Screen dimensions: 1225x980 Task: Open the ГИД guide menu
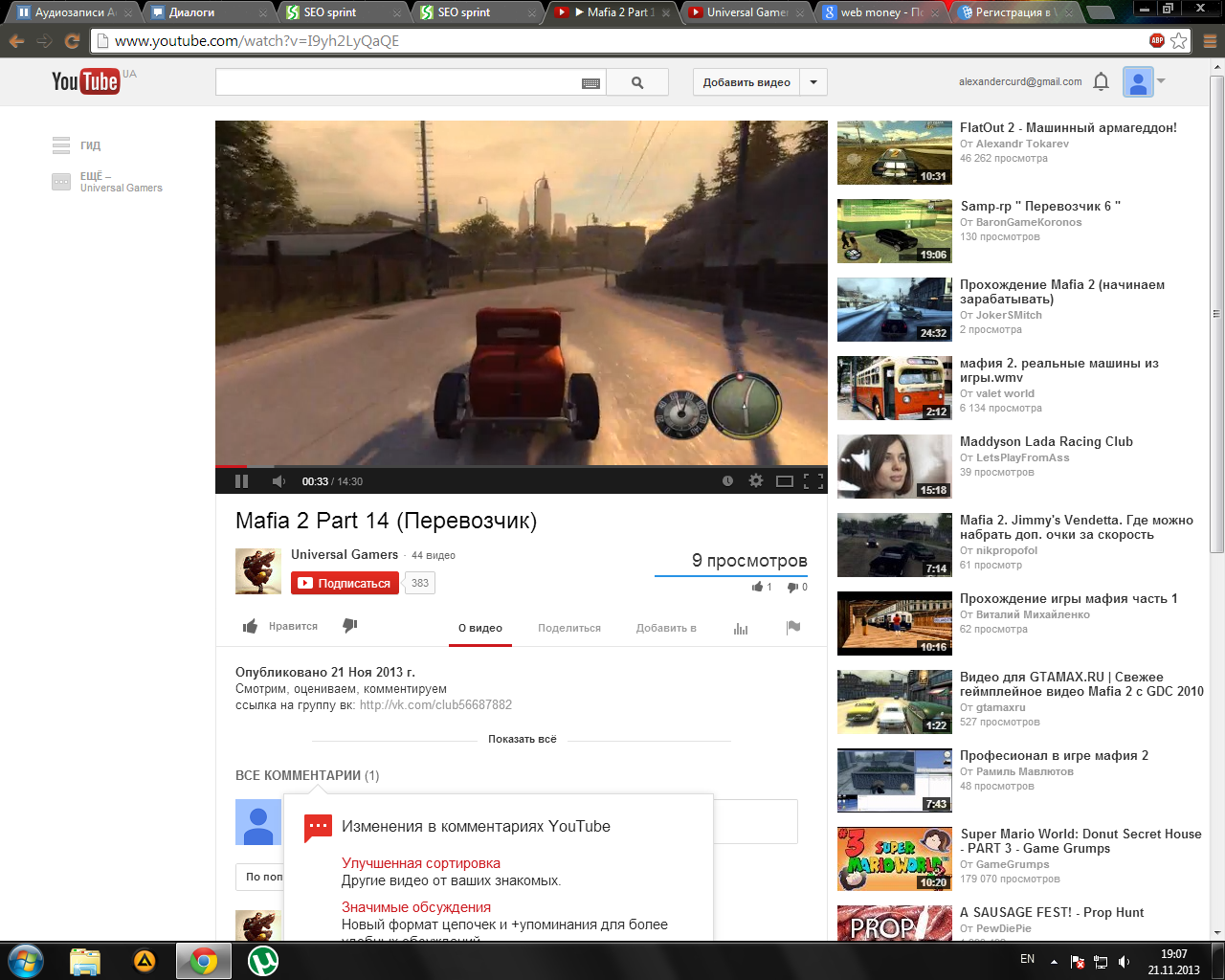[77, 145]
